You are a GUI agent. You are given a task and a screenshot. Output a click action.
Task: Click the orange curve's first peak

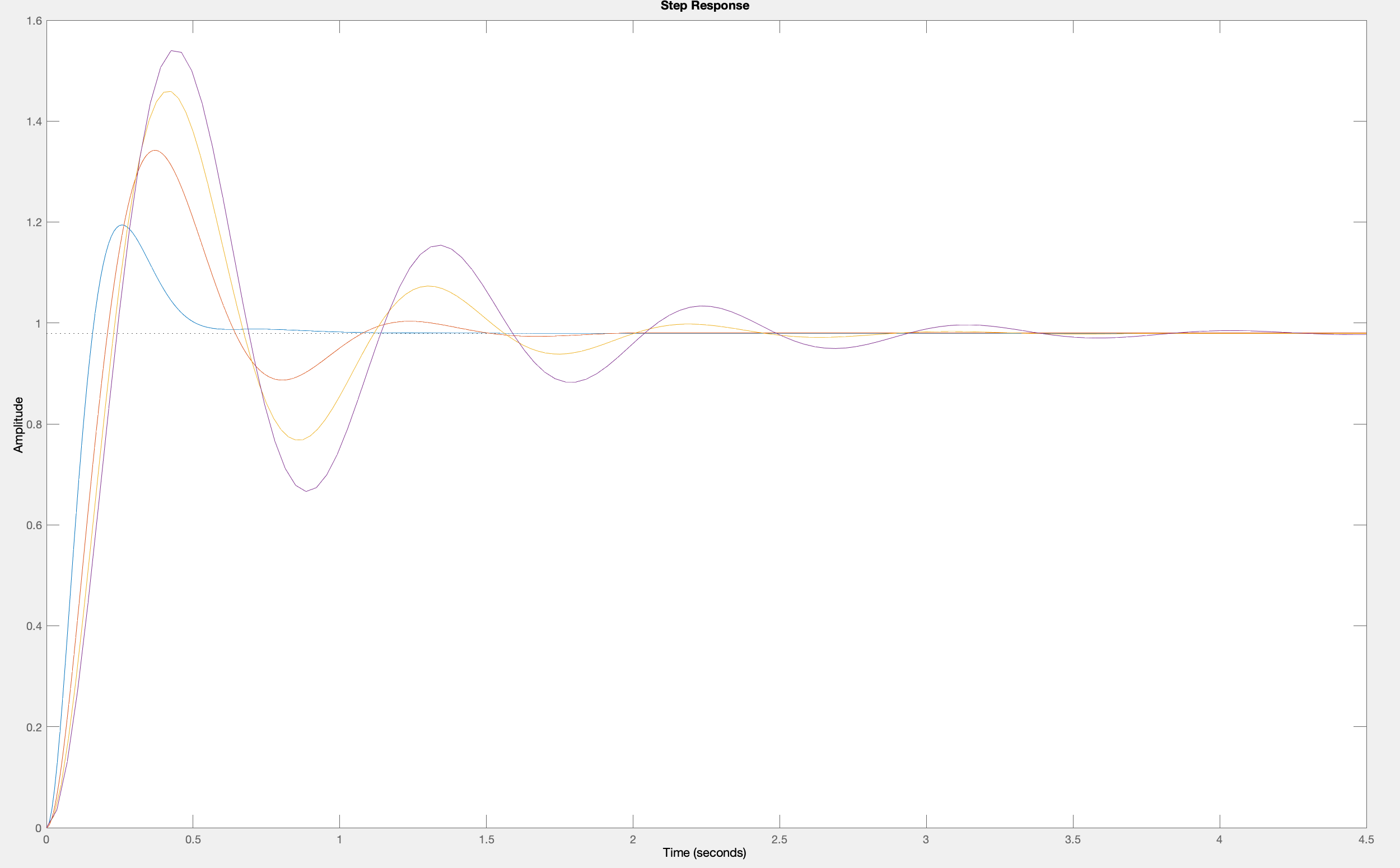155,151
